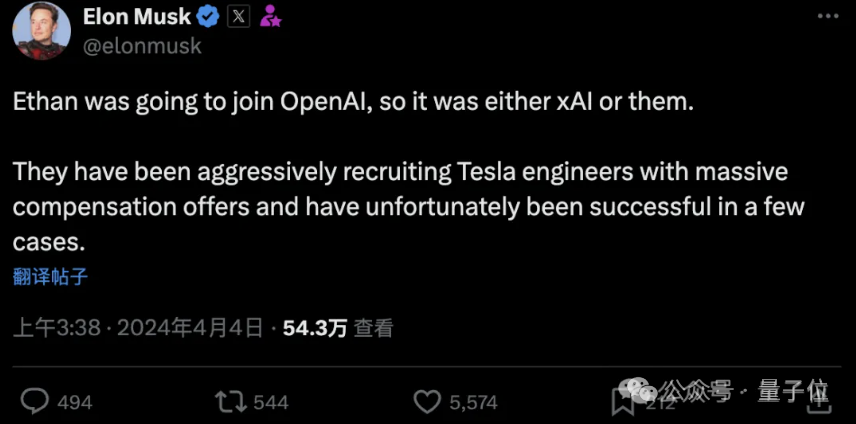Click the 544 reposts count

tap(271, 403)
